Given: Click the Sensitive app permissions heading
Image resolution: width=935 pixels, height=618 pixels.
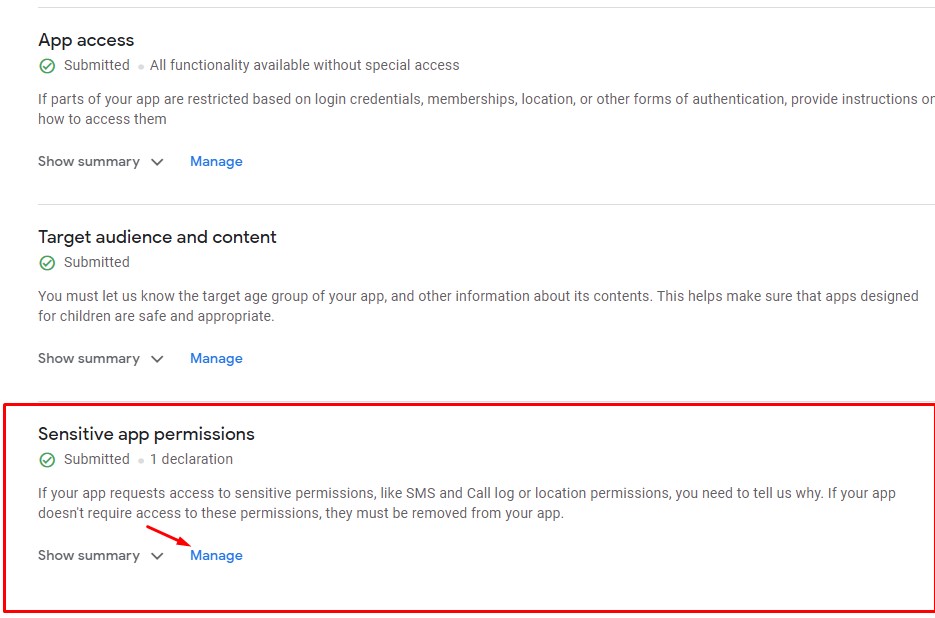Looking at the screenshot, I should coord(146,434).
